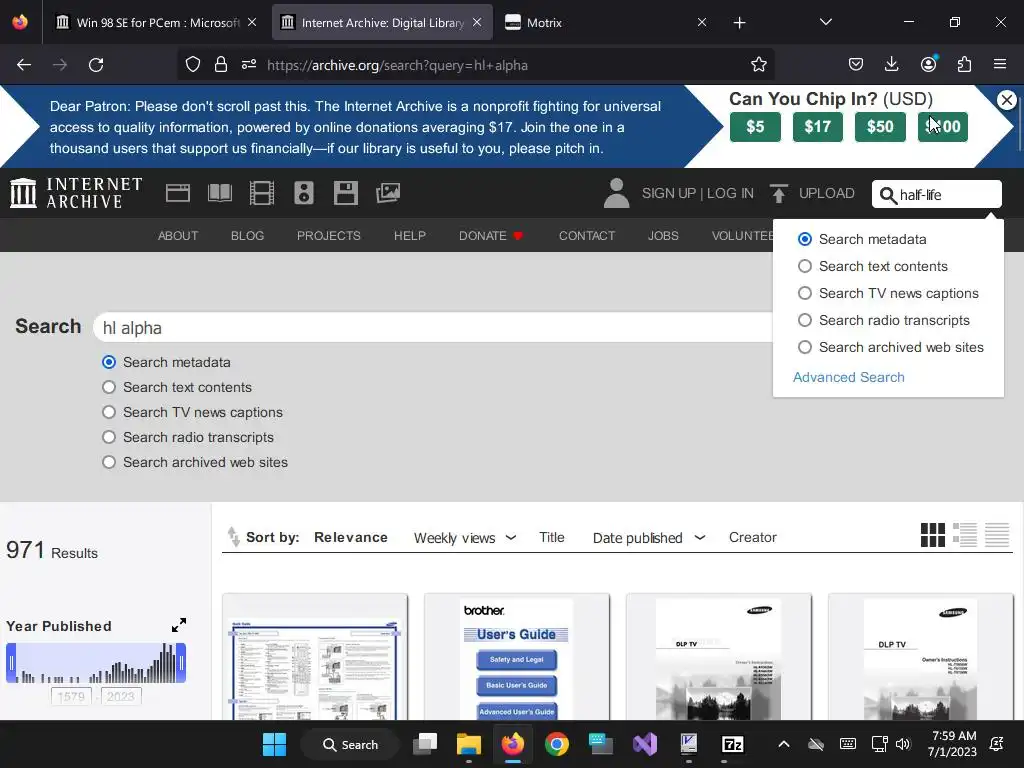Donate $50 button
Screen dimensions: 1024x768
(x=880, y=127)
